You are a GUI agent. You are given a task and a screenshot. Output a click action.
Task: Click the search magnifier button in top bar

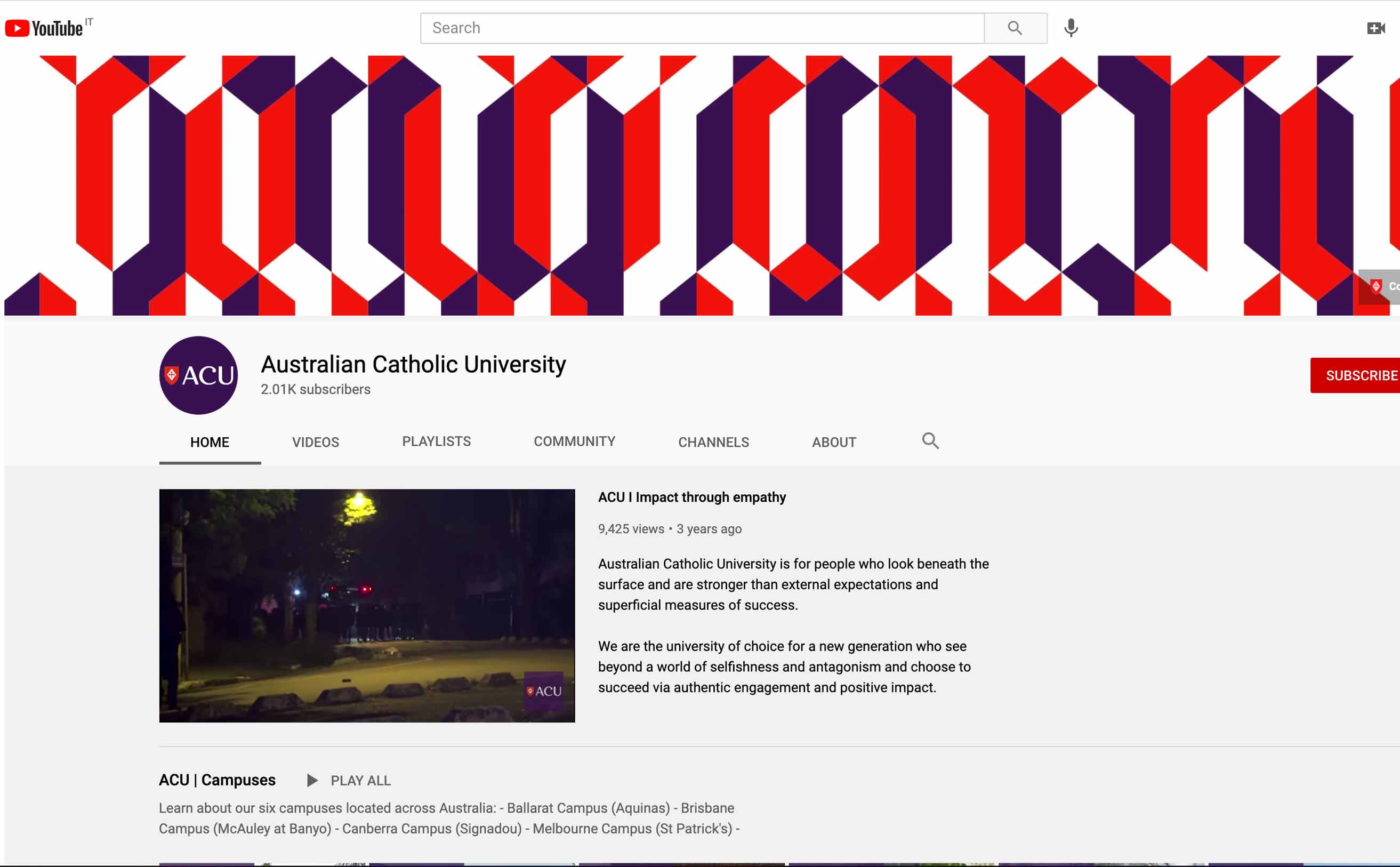click(x=1015, y=28)
